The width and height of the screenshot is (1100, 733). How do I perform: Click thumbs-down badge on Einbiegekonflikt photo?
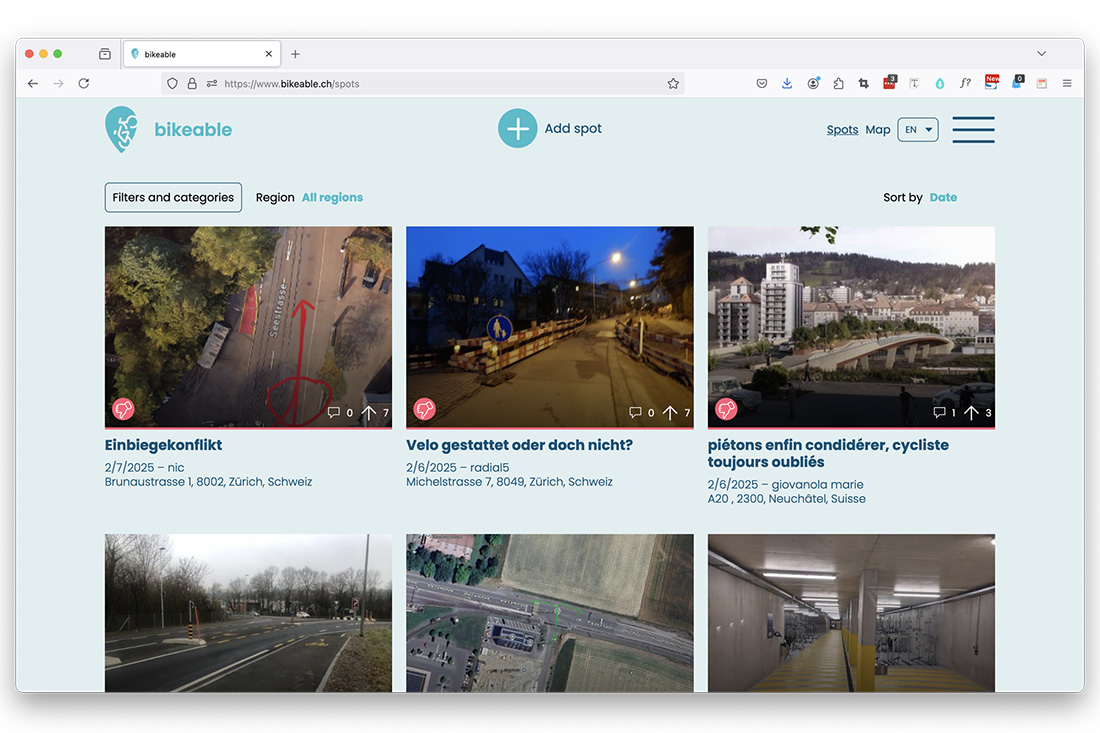(123, 409)
